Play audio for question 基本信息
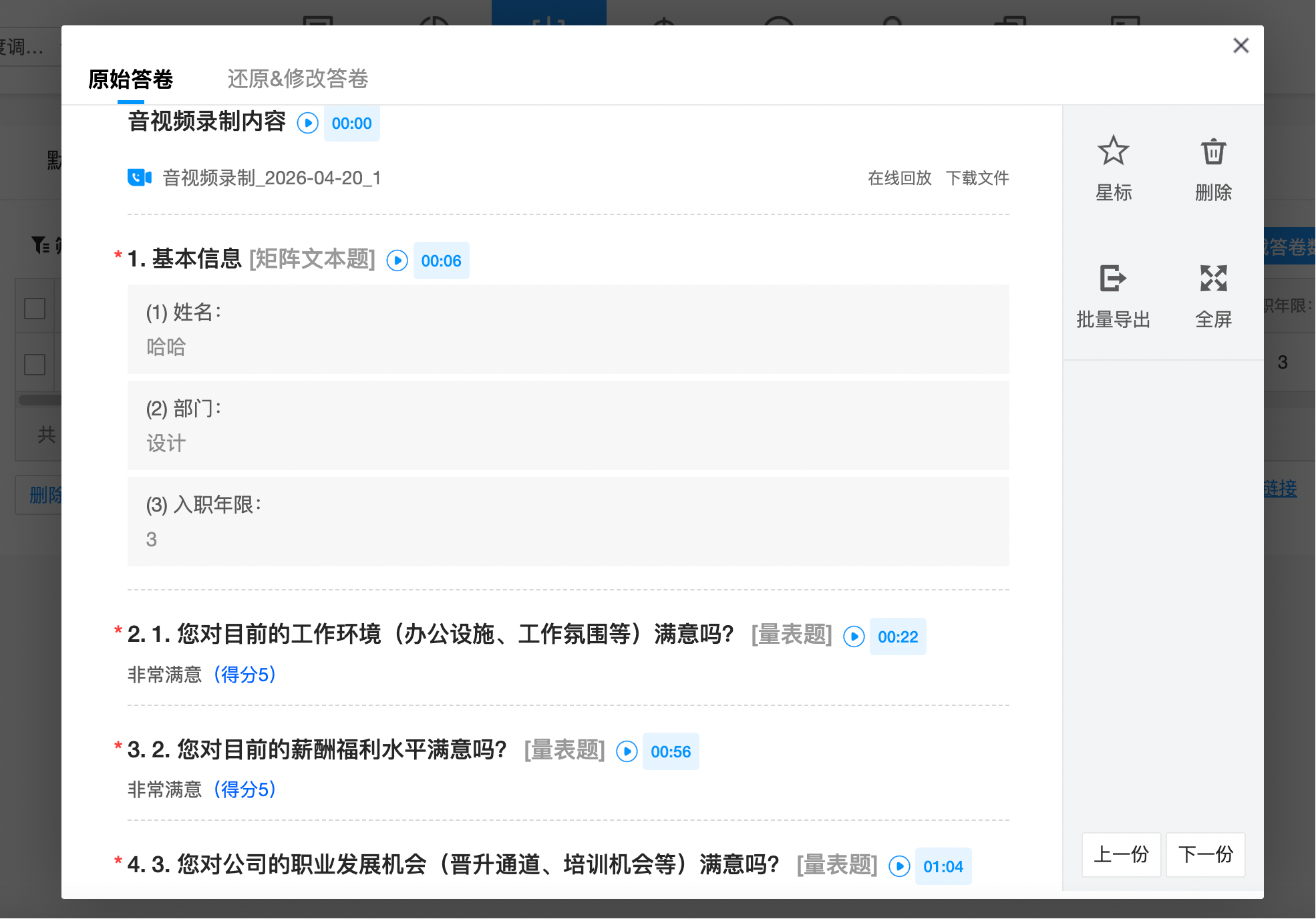This screenshot has width=1316, height=919. coord(396,261)
